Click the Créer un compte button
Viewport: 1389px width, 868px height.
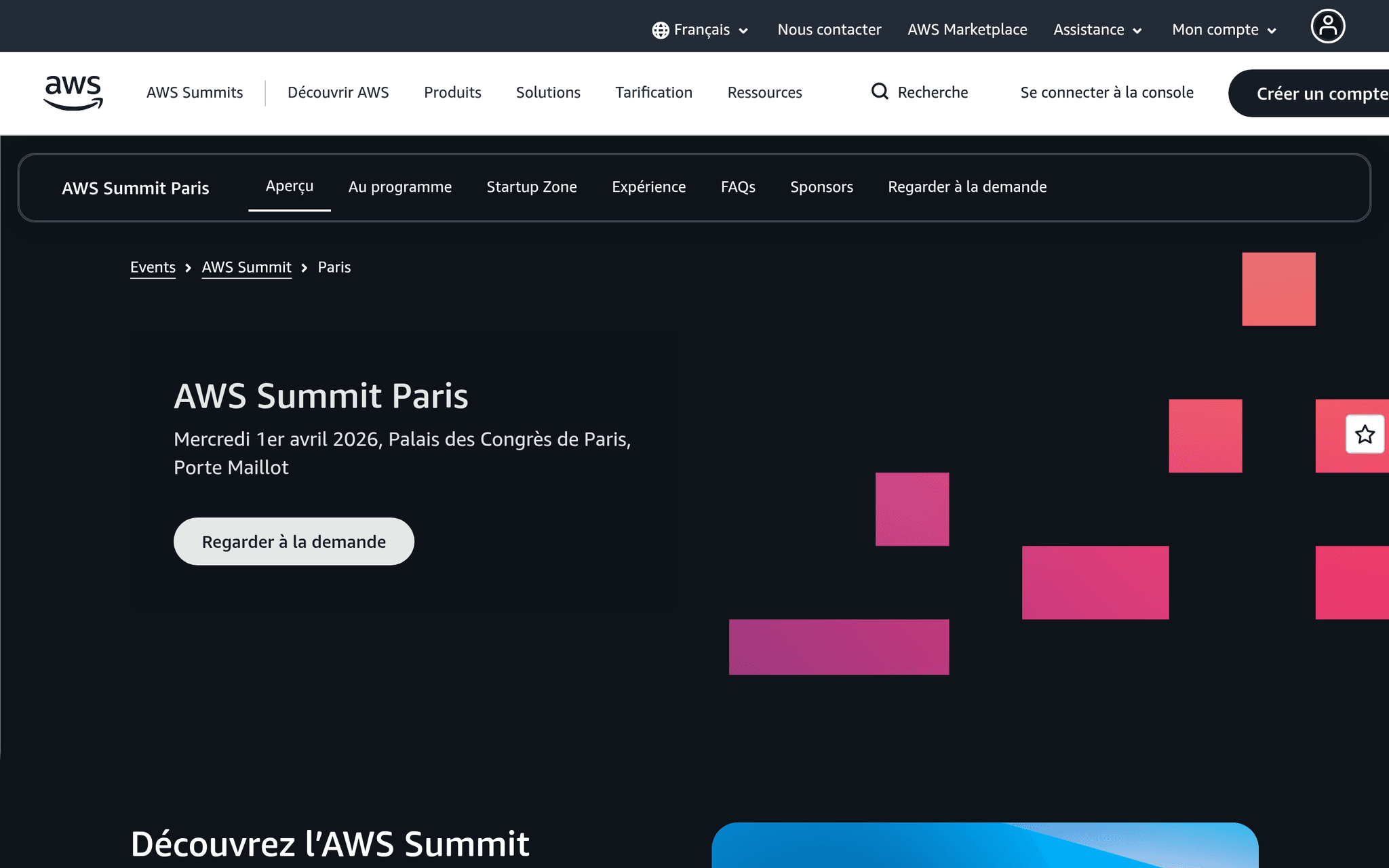click(1309, 94)
